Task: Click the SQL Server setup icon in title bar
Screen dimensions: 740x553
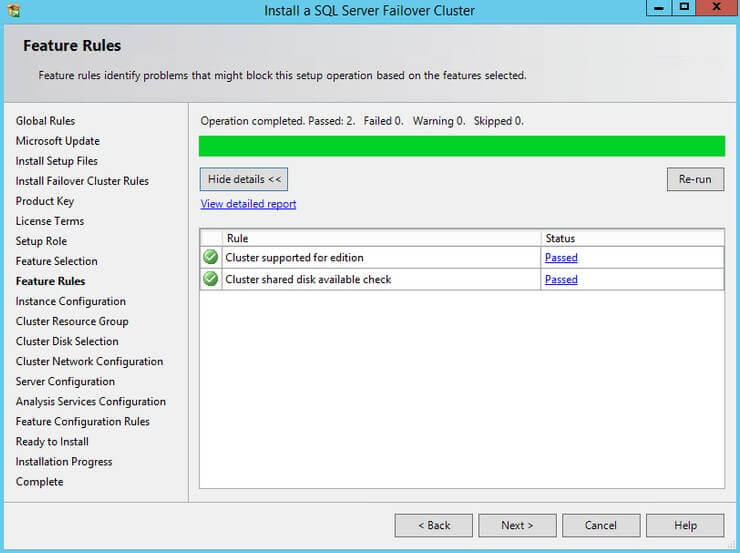Action: coord(12,11)
